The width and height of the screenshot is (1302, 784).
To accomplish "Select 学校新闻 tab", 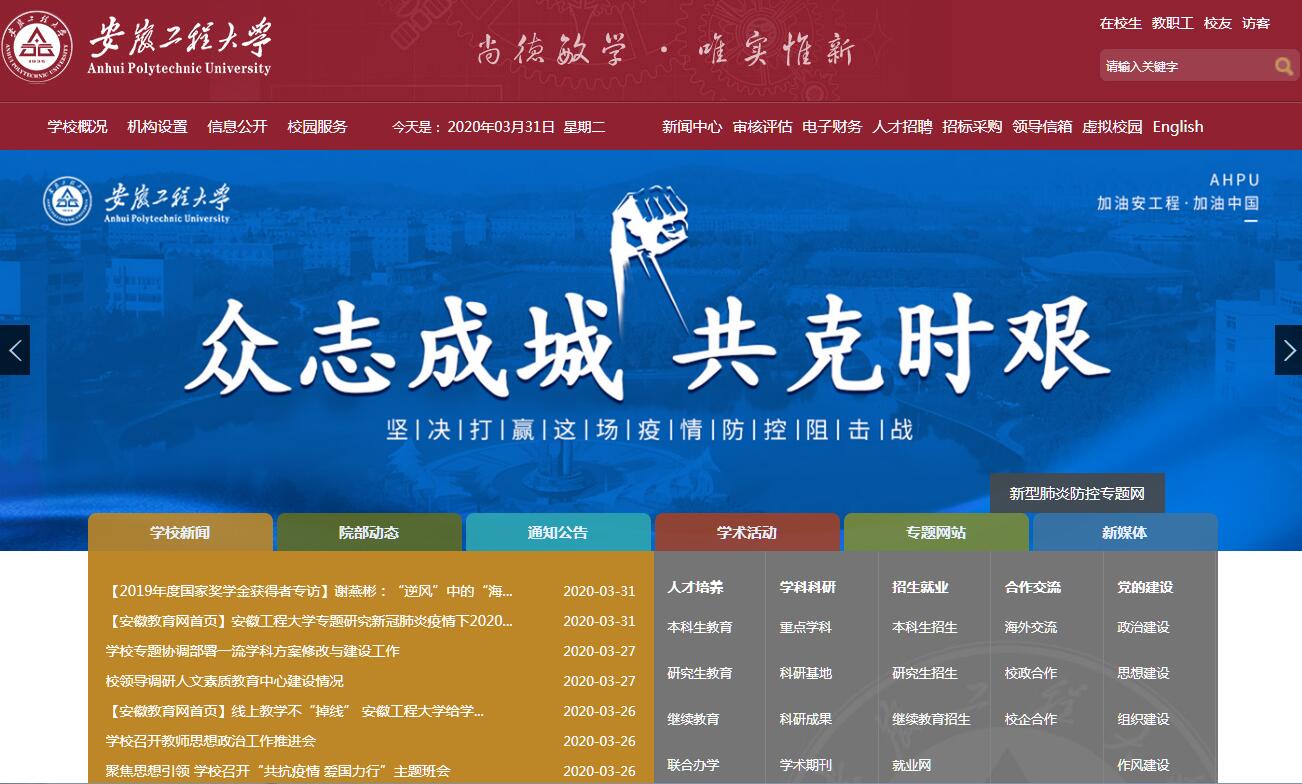I will coord(180,532).
